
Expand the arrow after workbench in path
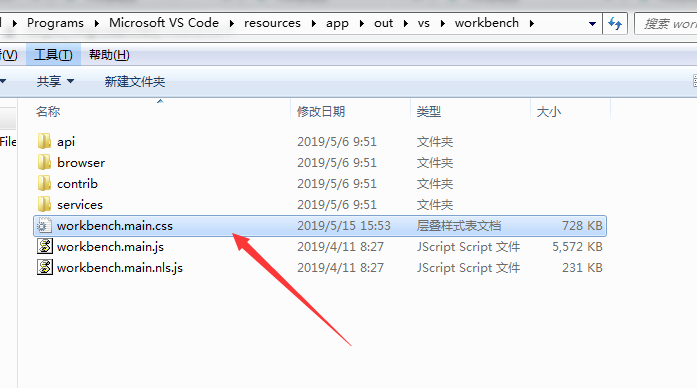pos(532,24)
